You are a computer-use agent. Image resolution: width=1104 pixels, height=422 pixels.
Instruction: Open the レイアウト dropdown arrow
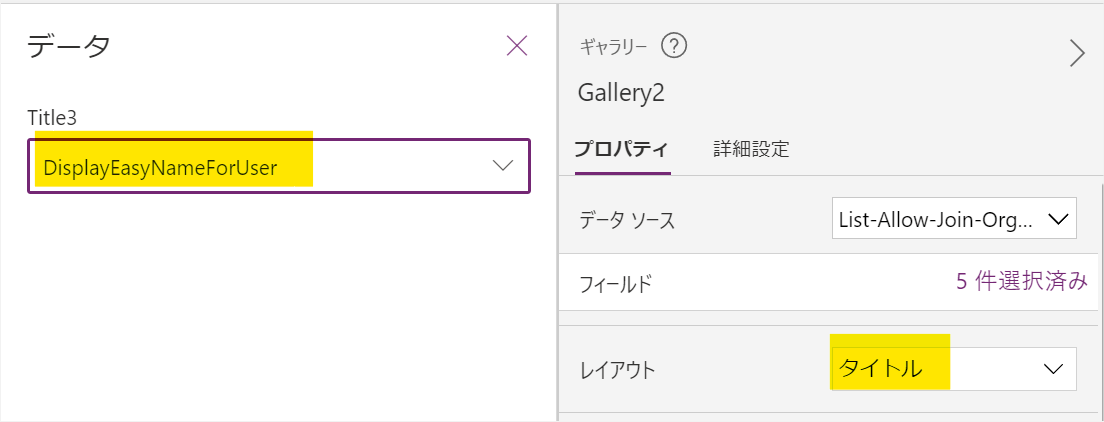(1053, 369)
